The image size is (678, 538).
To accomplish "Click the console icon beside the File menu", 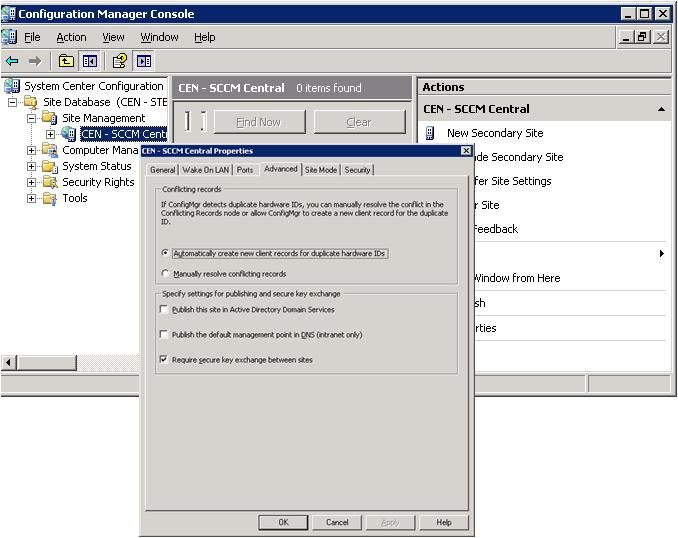I will coord(9,37).
